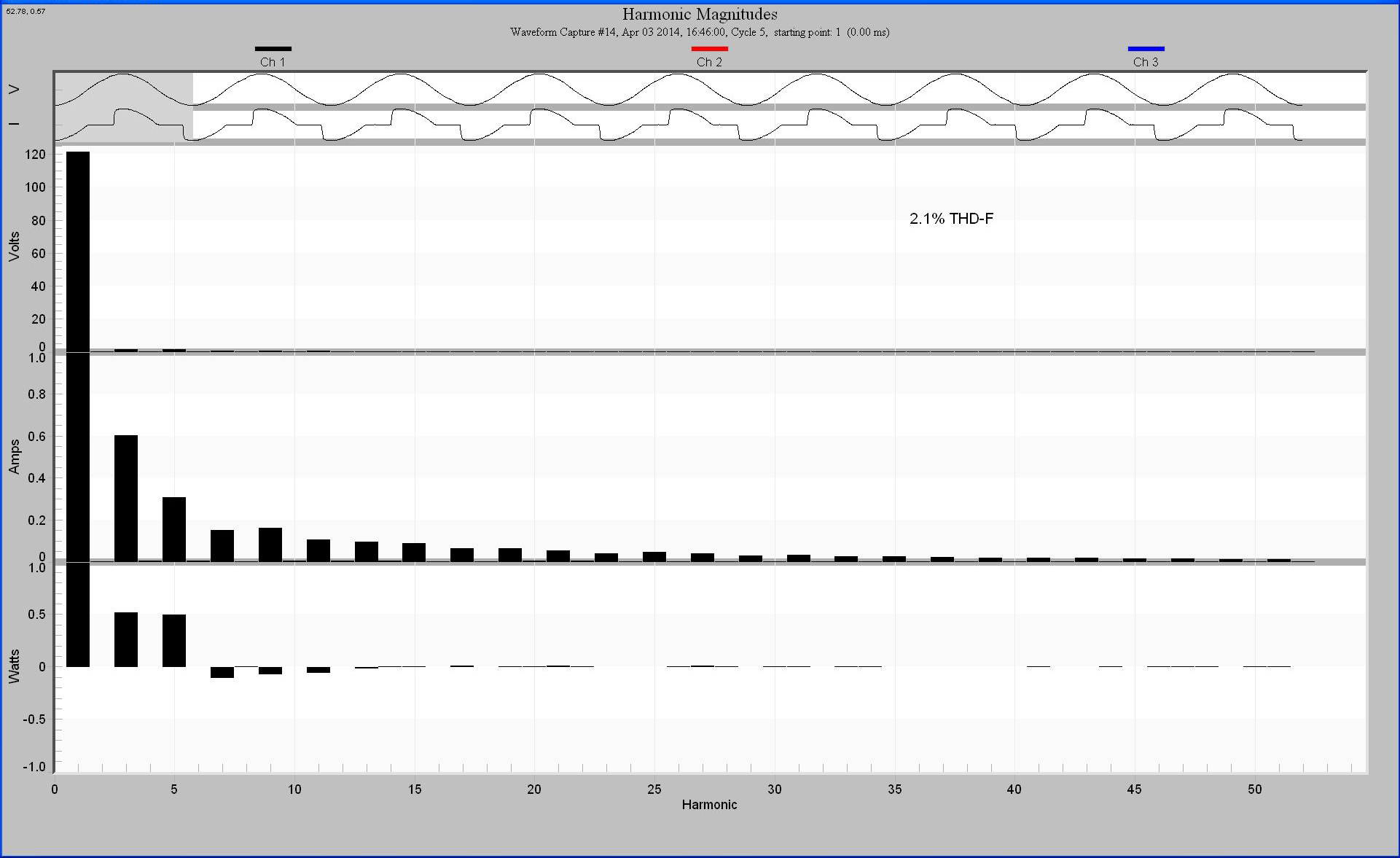
Task: Select the Ch 1 black legend marker
Action: point(273,48)
